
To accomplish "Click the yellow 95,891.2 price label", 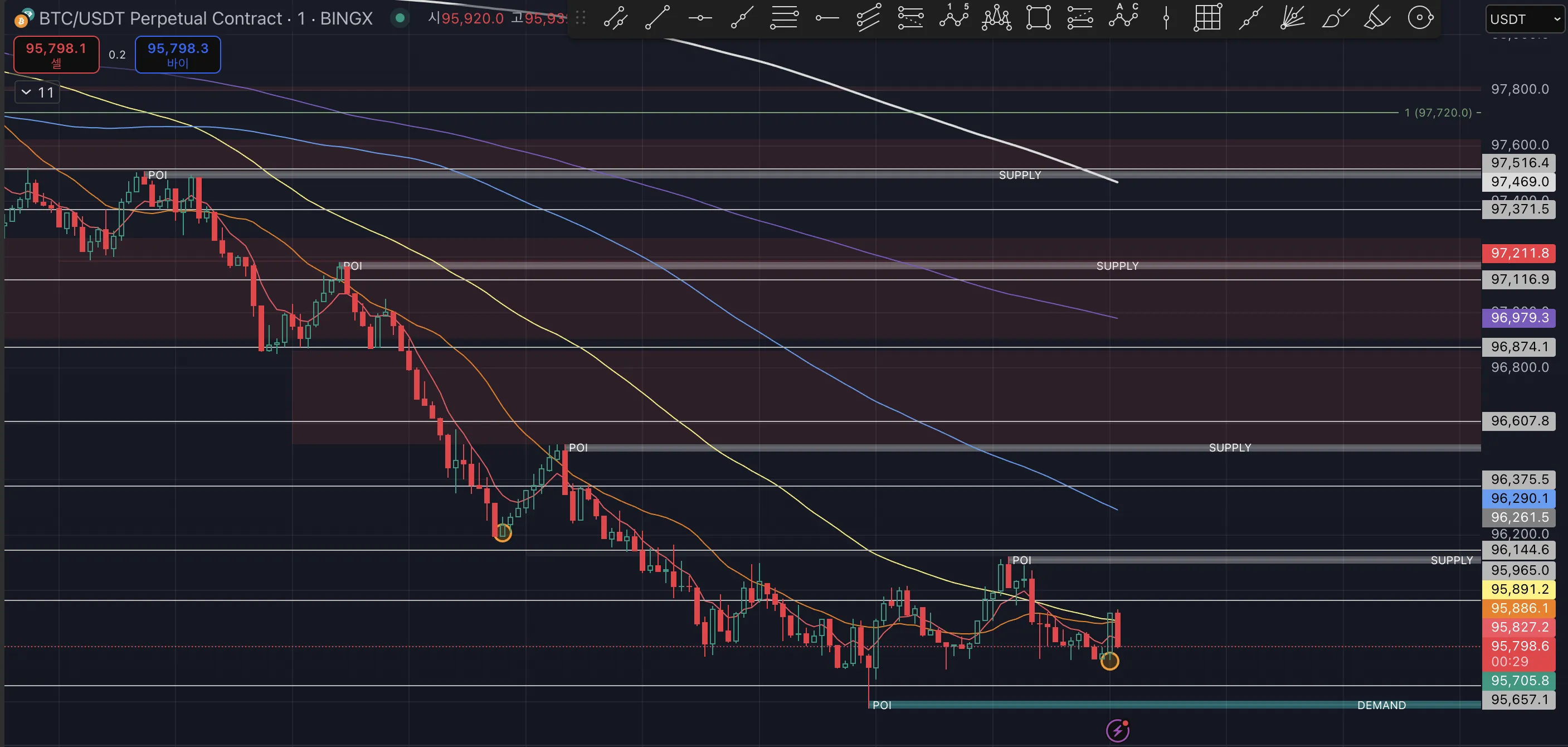I will [x=1519, y=589].
